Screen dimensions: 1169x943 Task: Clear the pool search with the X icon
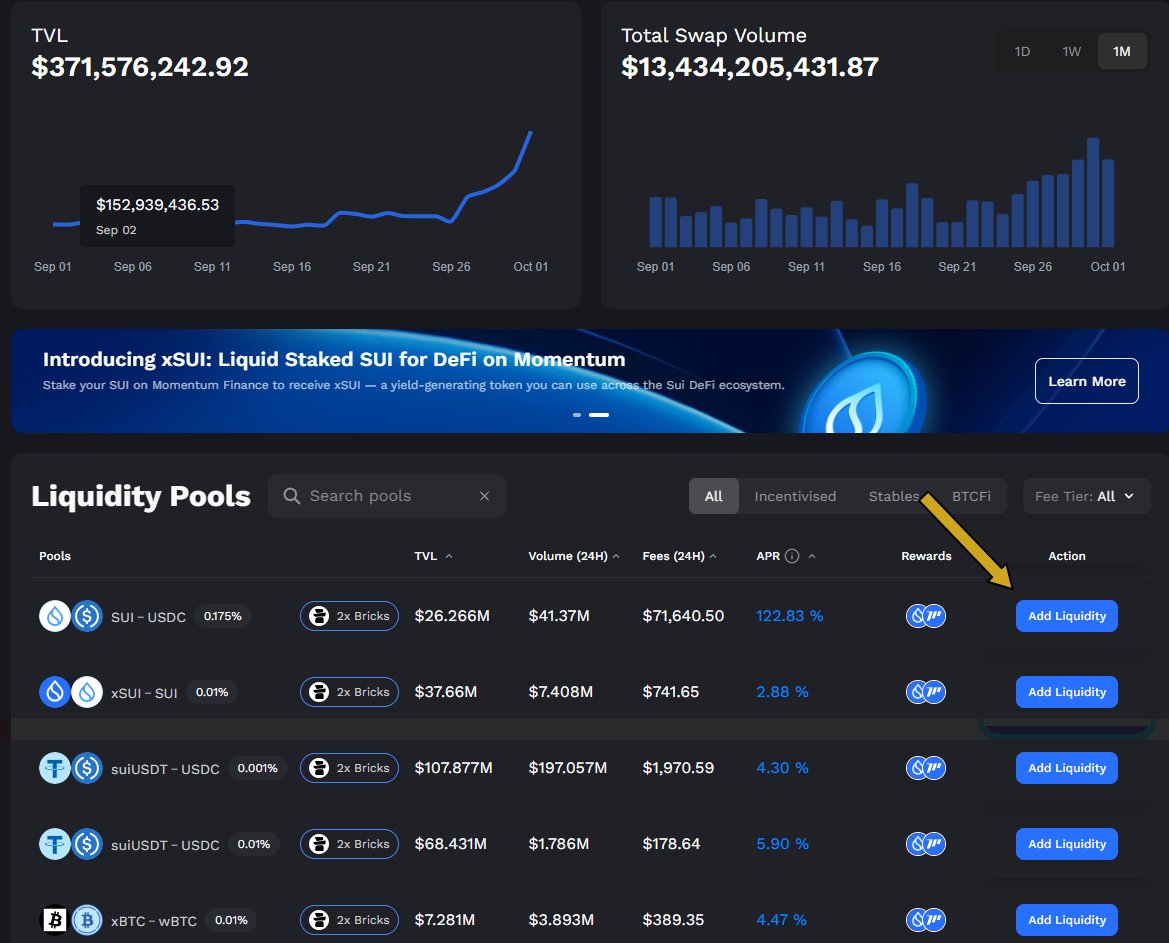click(x=485, y=496)
